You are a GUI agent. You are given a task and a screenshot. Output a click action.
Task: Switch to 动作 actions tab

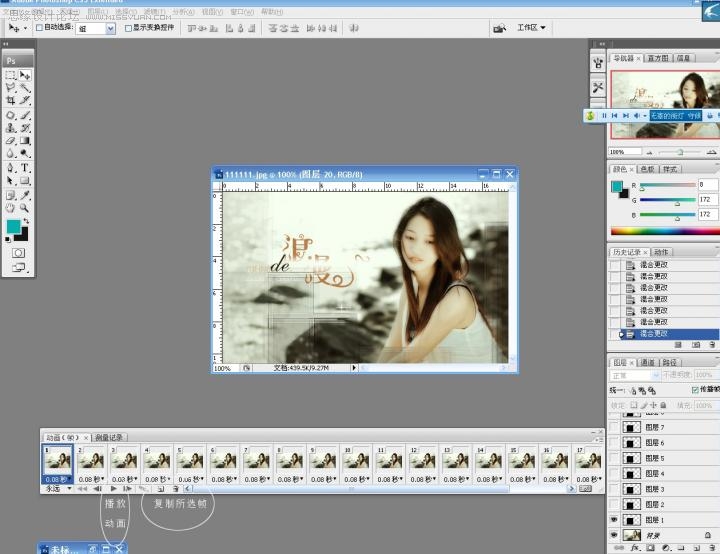pyautogui.click(x=661, y=252)
